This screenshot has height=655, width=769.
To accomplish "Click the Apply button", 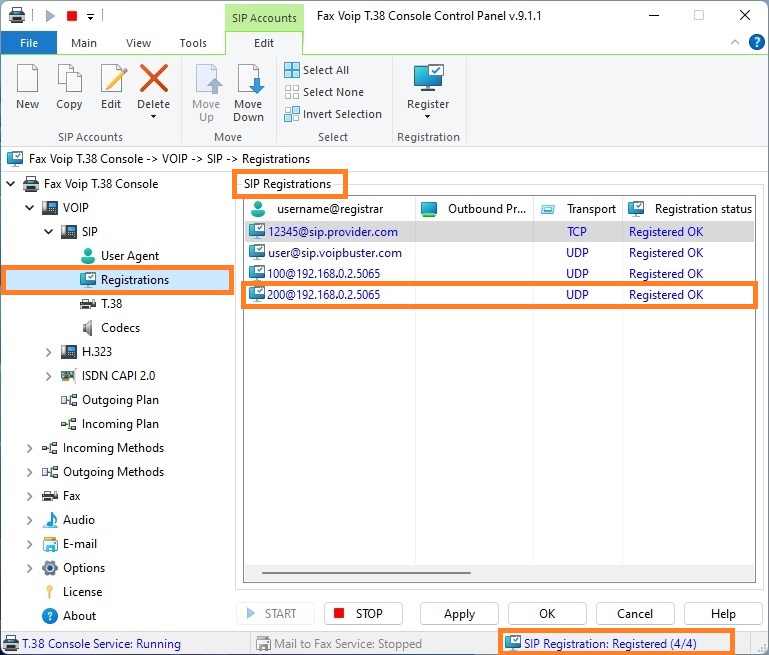I will pos(460,614).
